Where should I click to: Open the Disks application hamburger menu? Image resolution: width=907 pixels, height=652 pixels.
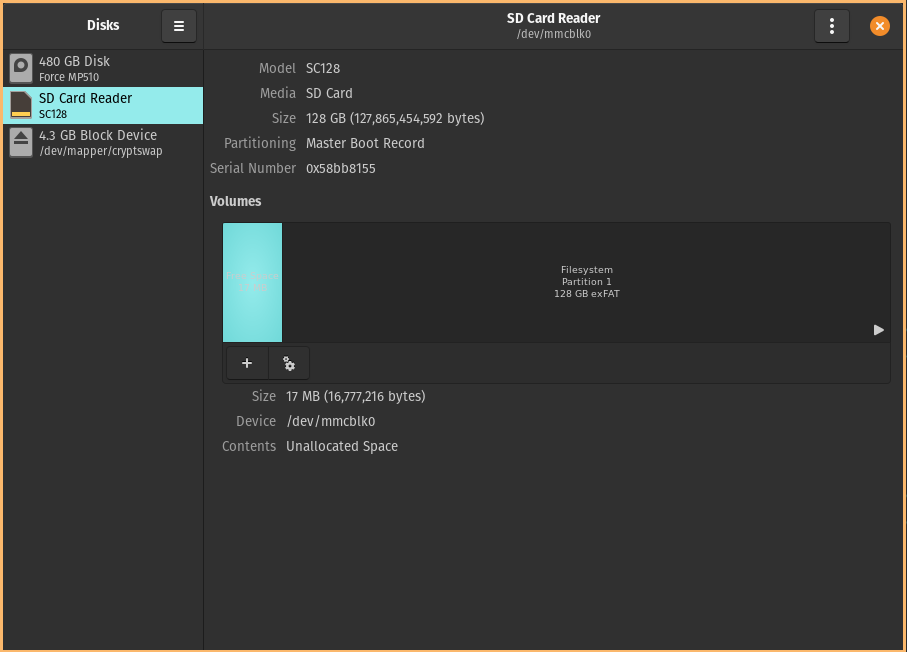pyautogui.click(x=179, y=26)
